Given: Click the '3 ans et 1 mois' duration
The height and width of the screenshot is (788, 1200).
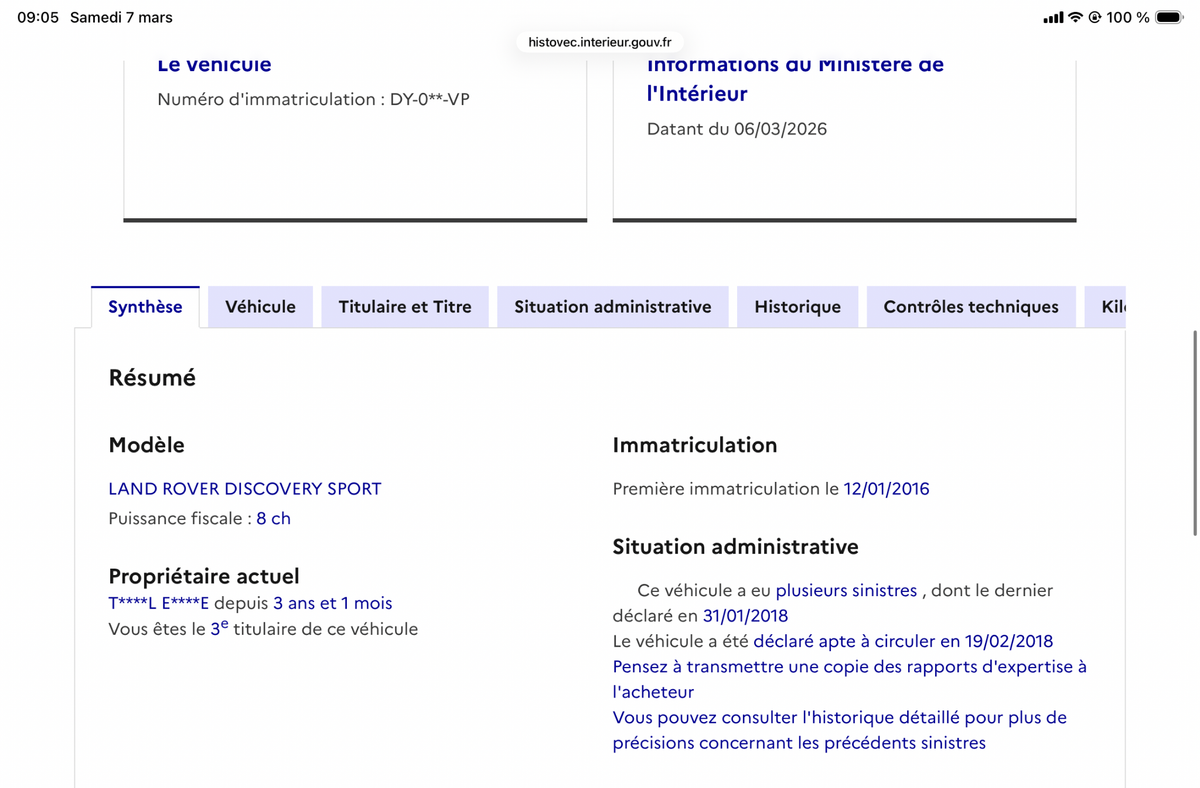Looking at the screenshot, I should (333, 603).
